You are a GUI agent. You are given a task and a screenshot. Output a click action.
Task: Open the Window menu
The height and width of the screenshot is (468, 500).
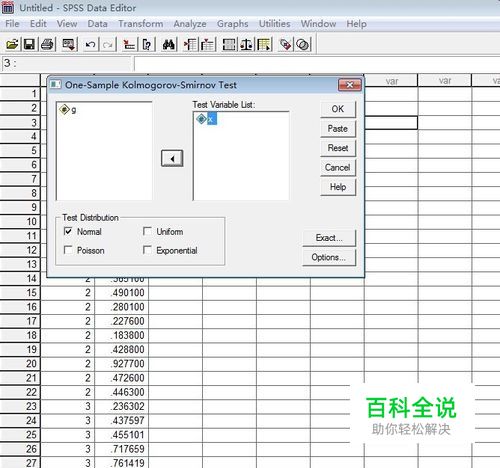[x=318, y=24]
